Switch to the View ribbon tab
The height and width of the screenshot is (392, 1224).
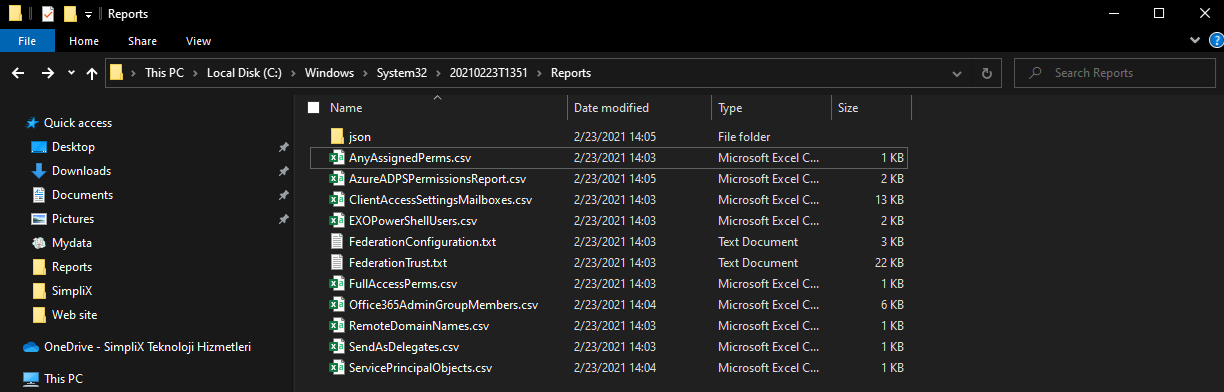point(198,41)
